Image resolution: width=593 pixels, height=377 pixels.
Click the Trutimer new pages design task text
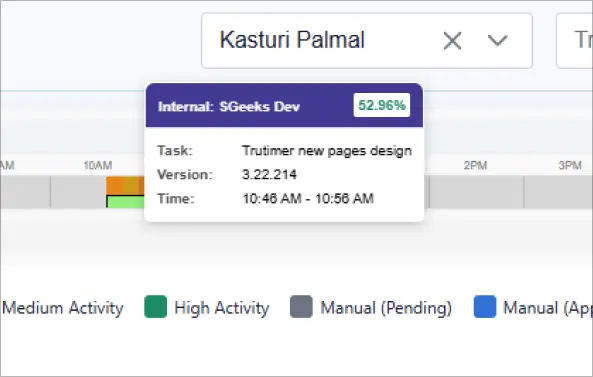(327, 151)
